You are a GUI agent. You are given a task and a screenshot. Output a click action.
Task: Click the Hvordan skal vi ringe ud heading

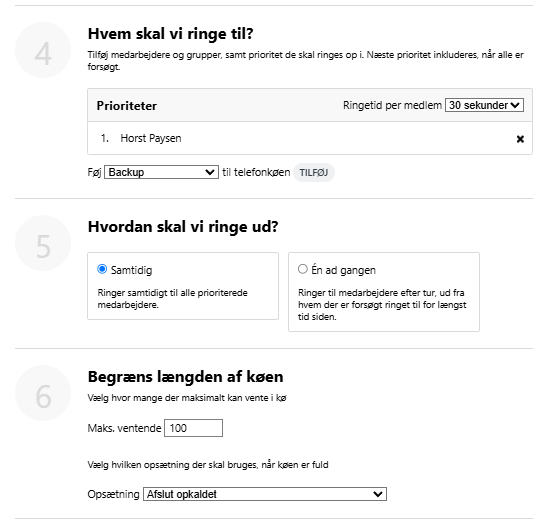183,227
